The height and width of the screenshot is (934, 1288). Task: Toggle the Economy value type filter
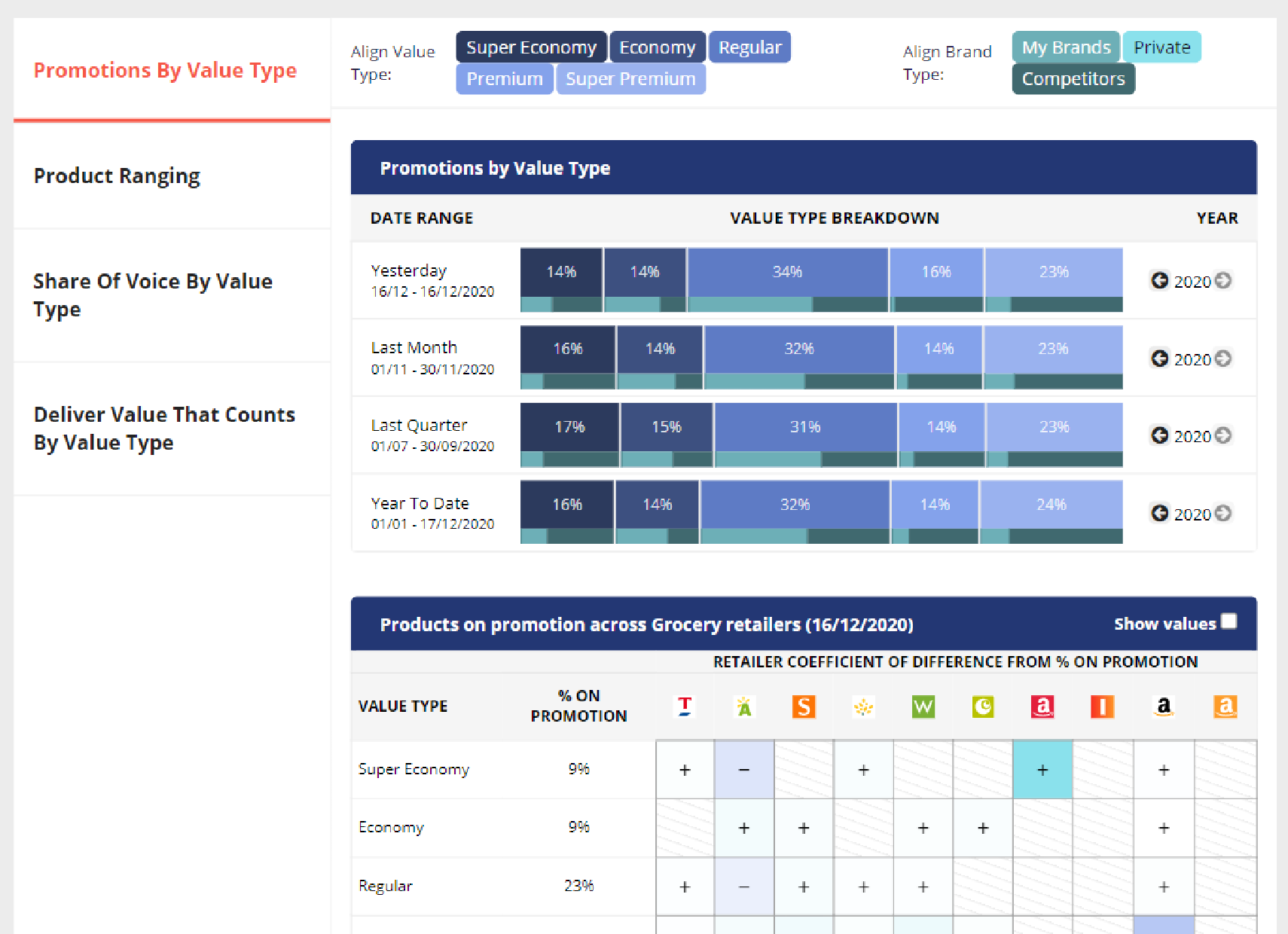(658, 47)
